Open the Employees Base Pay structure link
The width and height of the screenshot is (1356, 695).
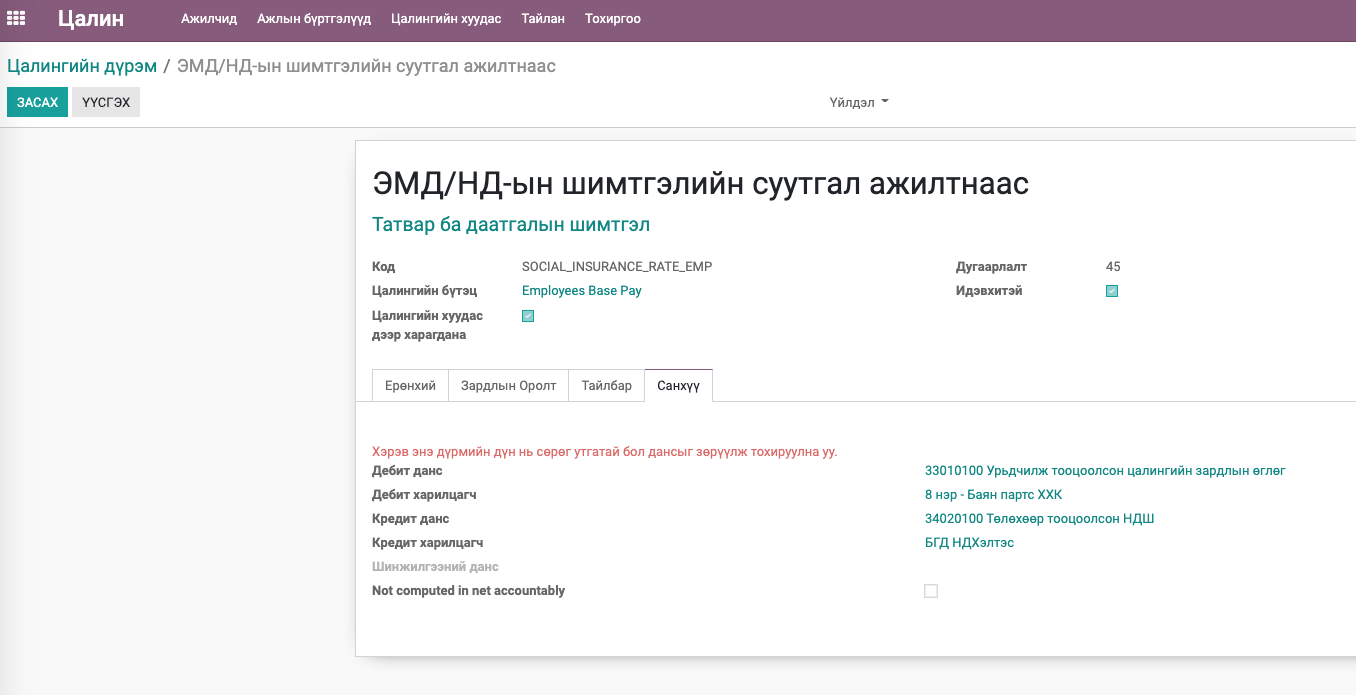pos(582,291)
